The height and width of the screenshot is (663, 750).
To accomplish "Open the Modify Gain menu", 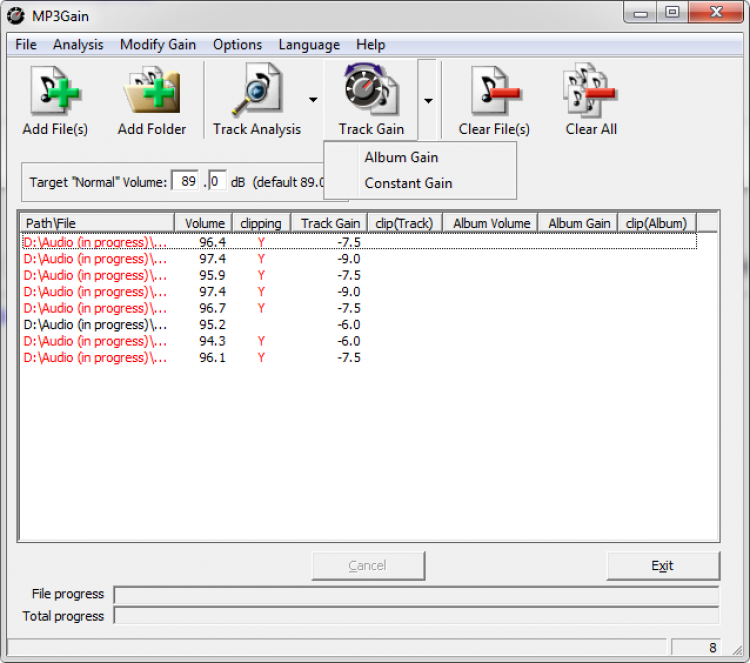I will (158, 44).
